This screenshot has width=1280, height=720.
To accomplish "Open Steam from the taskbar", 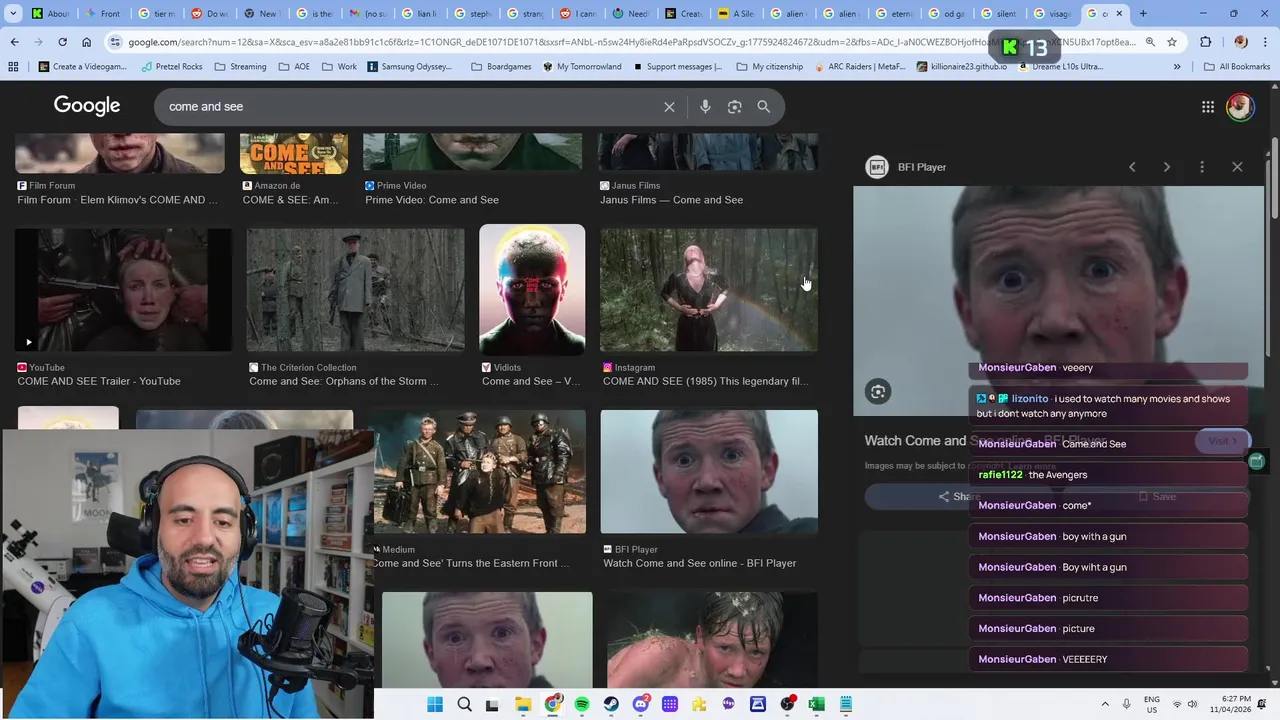I will (611, 704).
